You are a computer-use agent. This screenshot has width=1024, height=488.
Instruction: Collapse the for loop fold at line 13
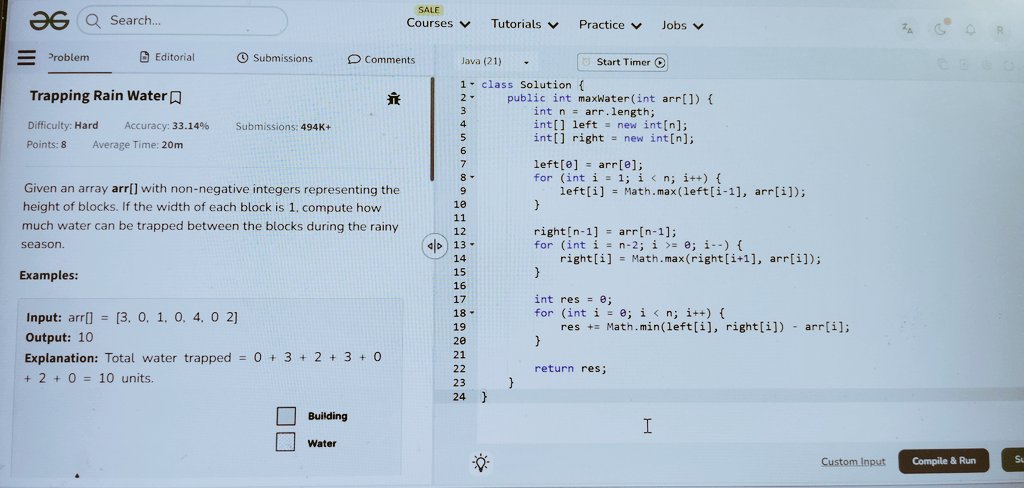(472, 245)
